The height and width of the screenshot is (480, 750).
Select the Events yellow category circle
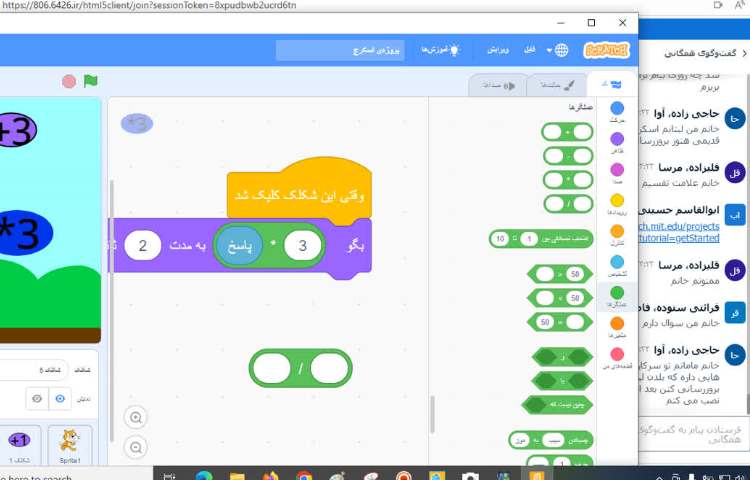(x=617, y=200)
